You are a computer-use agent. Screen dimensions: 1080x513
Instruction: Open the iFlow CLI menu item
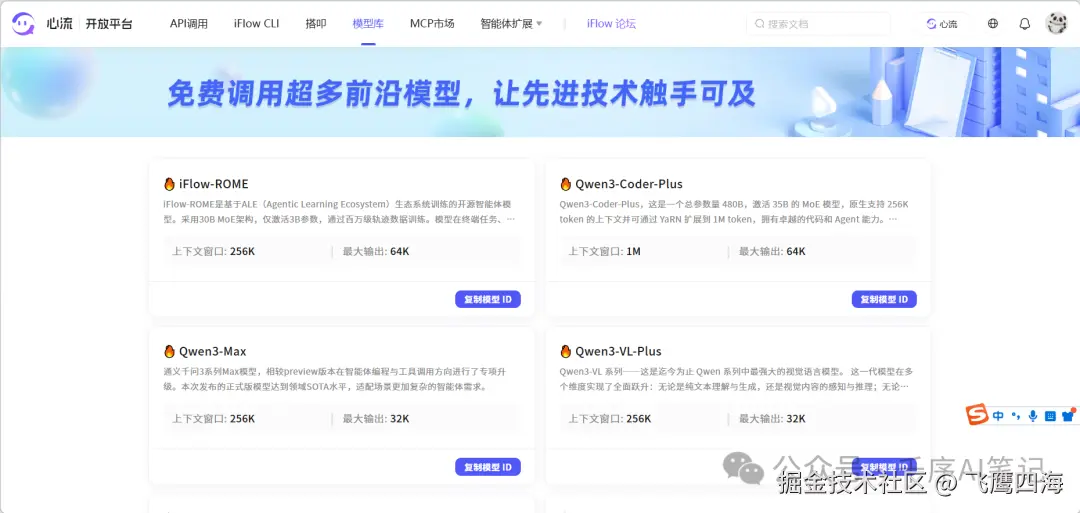[x=256, y=23]
